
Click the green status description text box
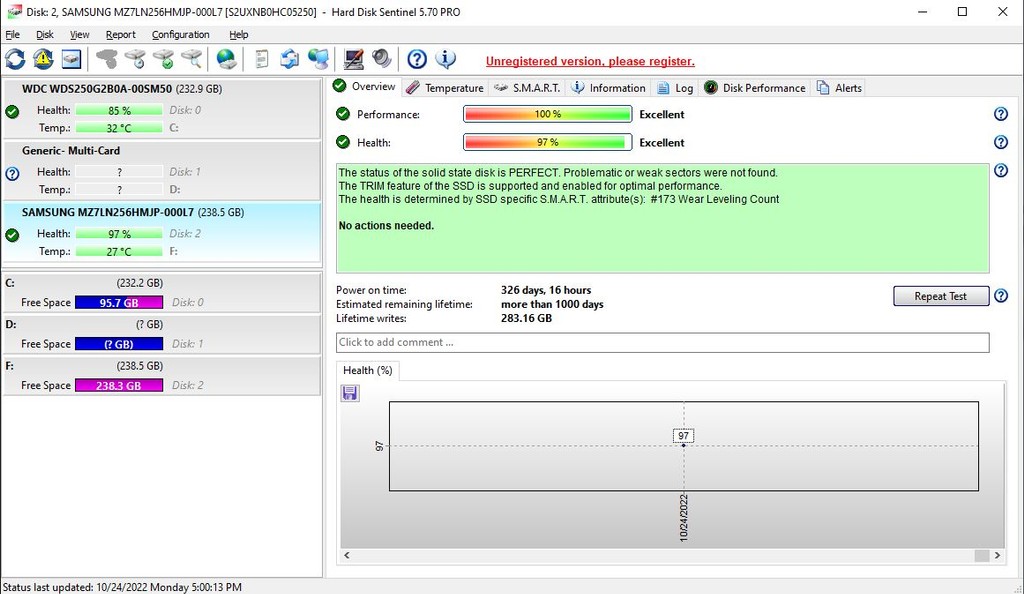click(x=663, y=218)
